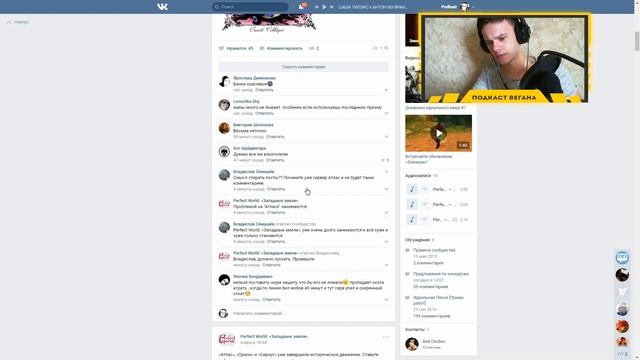Screen dimensions: 640x360
Task: Like the Весьма неплохо comment
Action: pyautogui.click(x=386, y=137)
